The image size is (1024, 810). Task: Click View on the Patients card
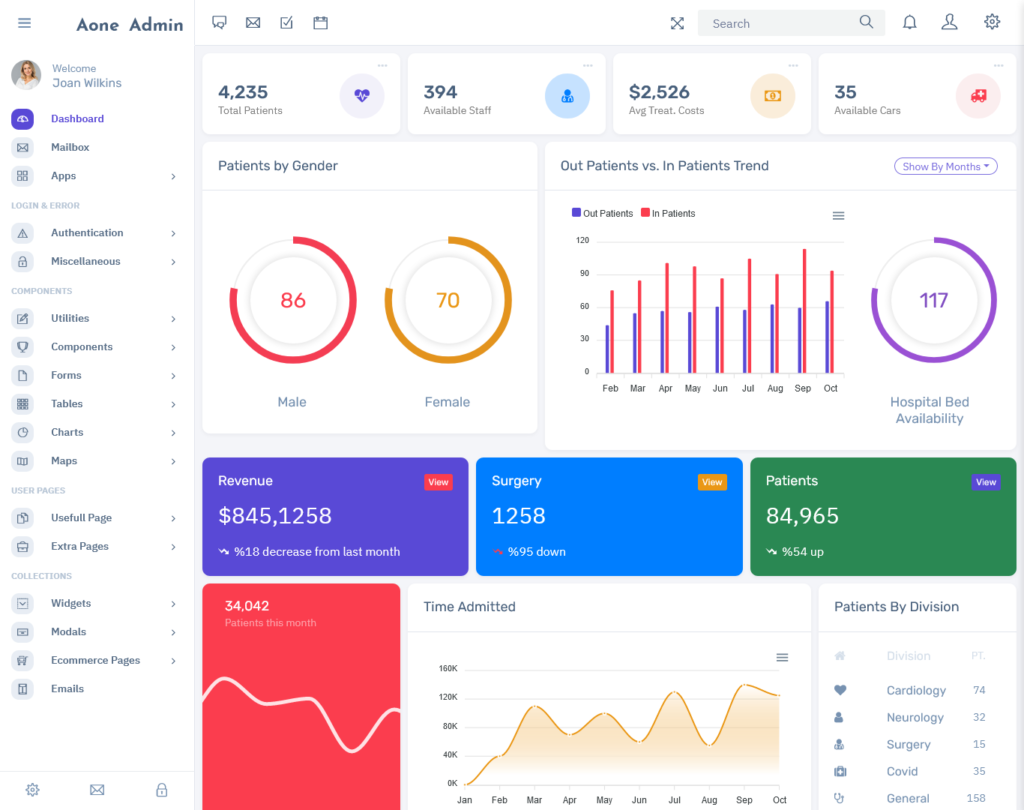tap(986, 481)
